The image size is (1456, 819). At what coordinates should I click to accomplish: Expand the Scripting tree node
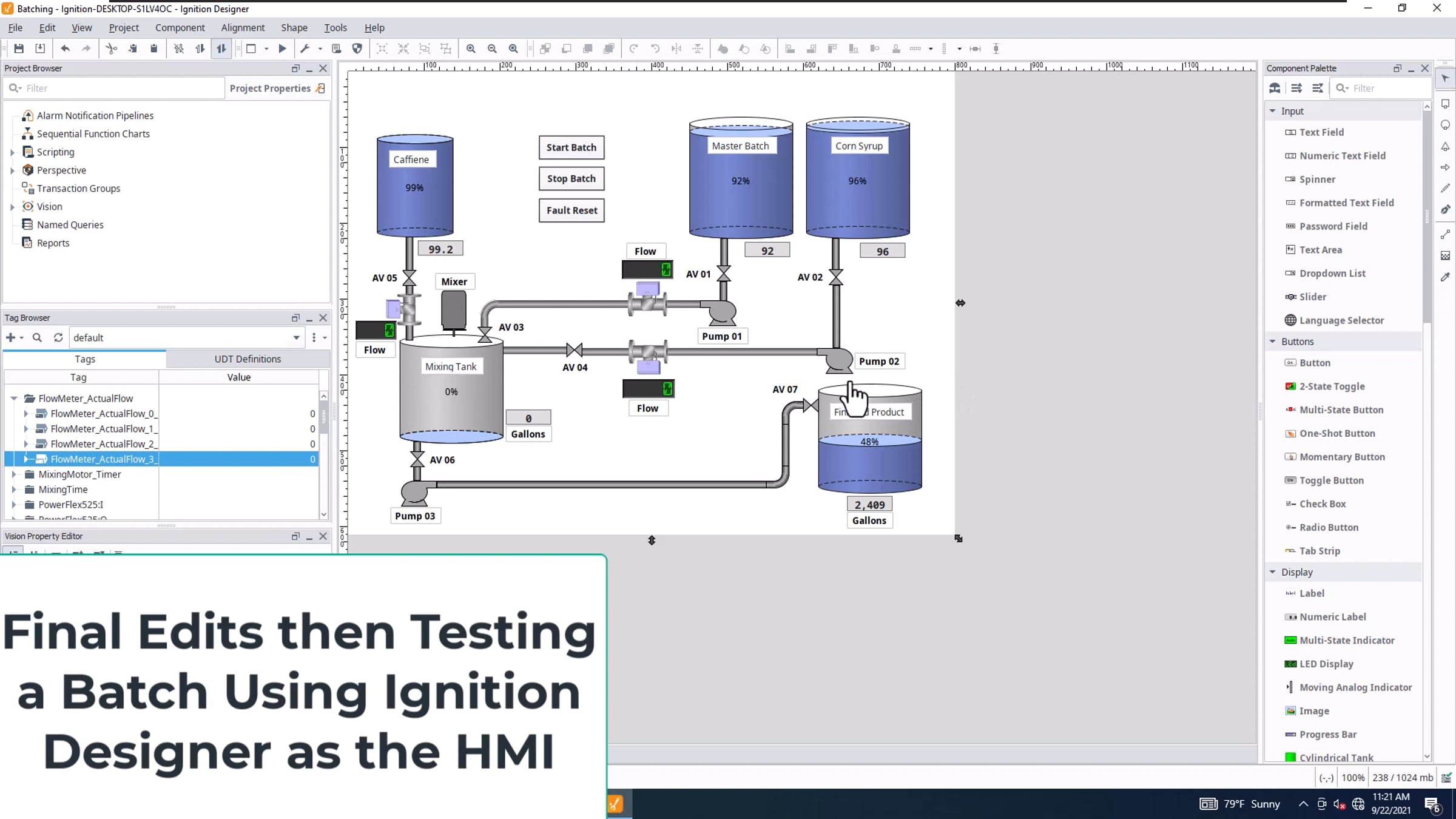pyautogui.click(x=12, y=152)
